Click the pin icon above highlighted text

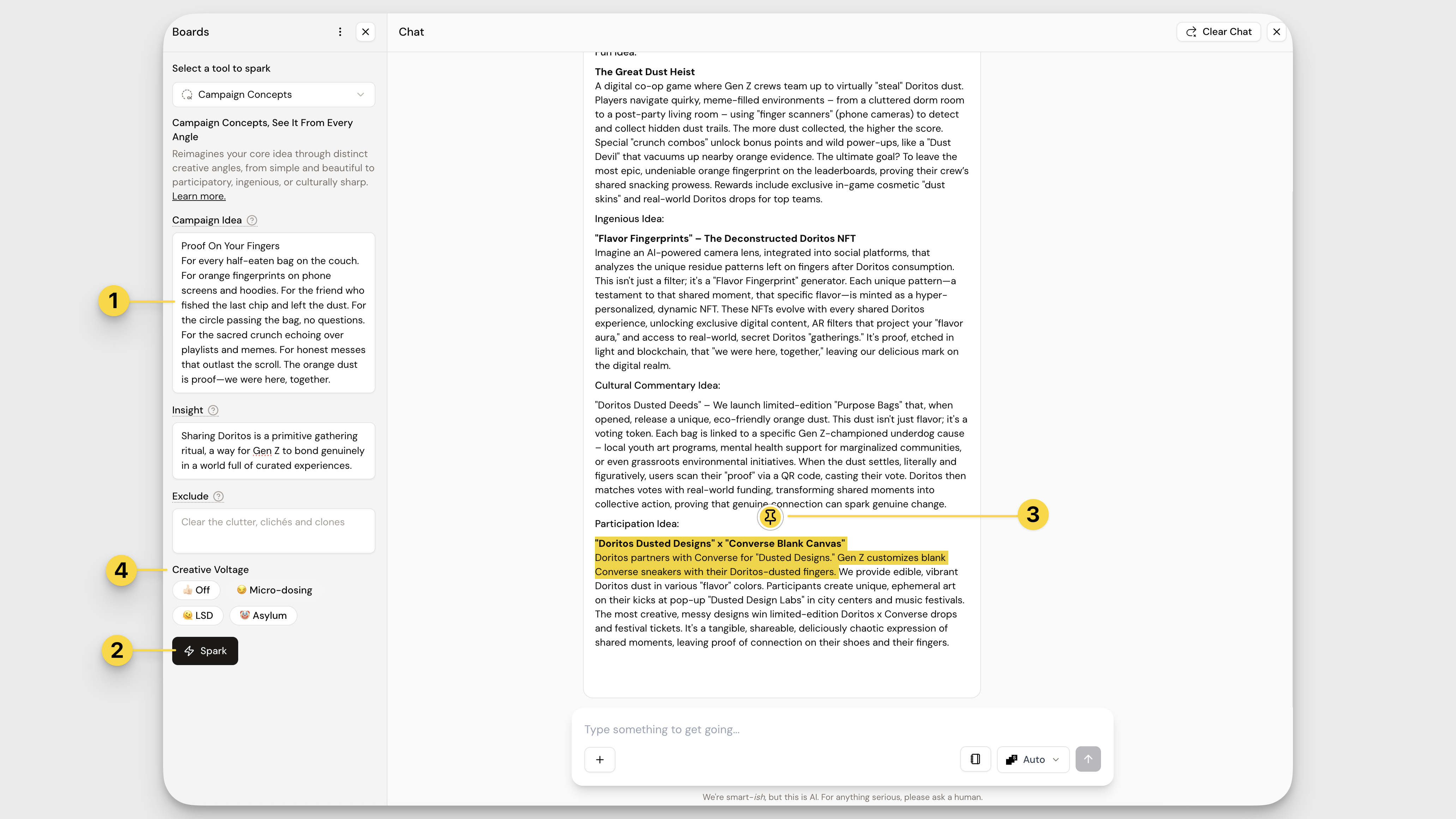(x=770, y=516)
